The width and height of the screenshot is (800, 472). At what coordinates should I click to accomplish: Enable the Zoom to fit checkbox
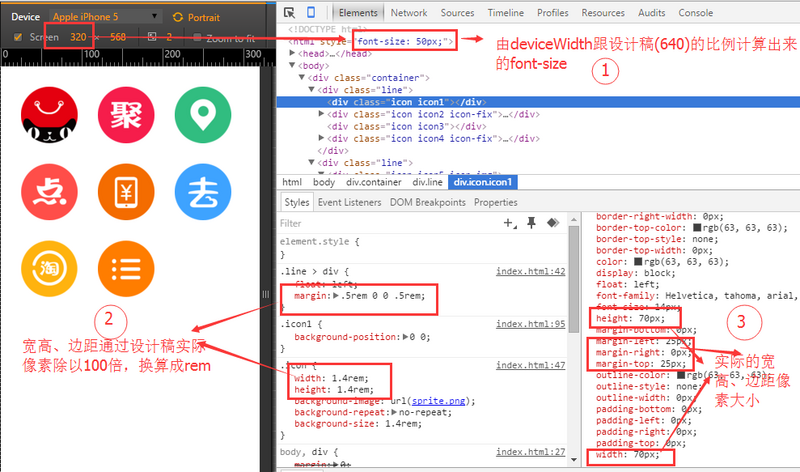tap(197, 37)
